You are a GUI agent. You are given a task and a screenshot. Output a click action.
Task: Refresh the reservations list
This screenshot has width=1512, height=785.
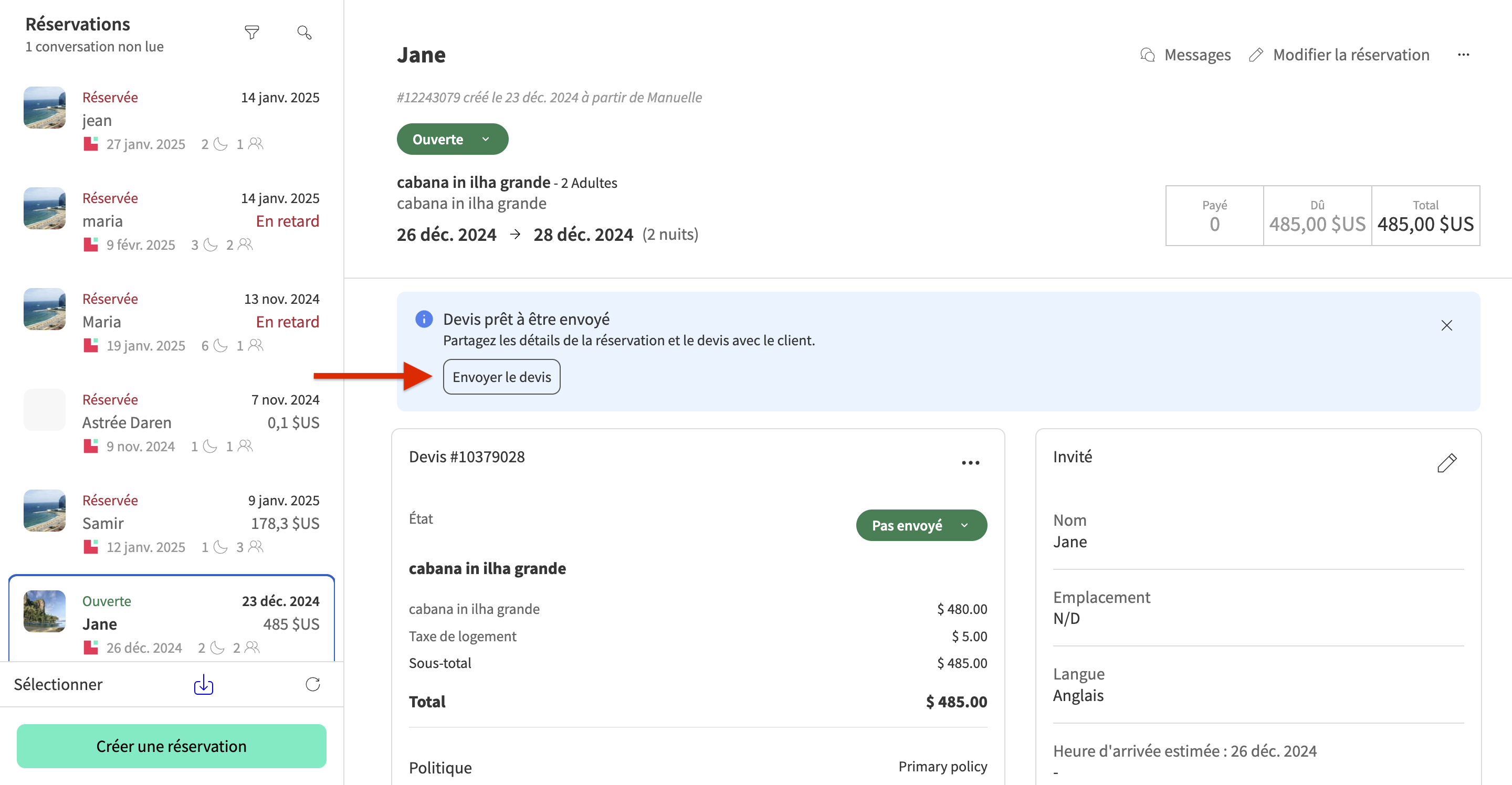312,684
